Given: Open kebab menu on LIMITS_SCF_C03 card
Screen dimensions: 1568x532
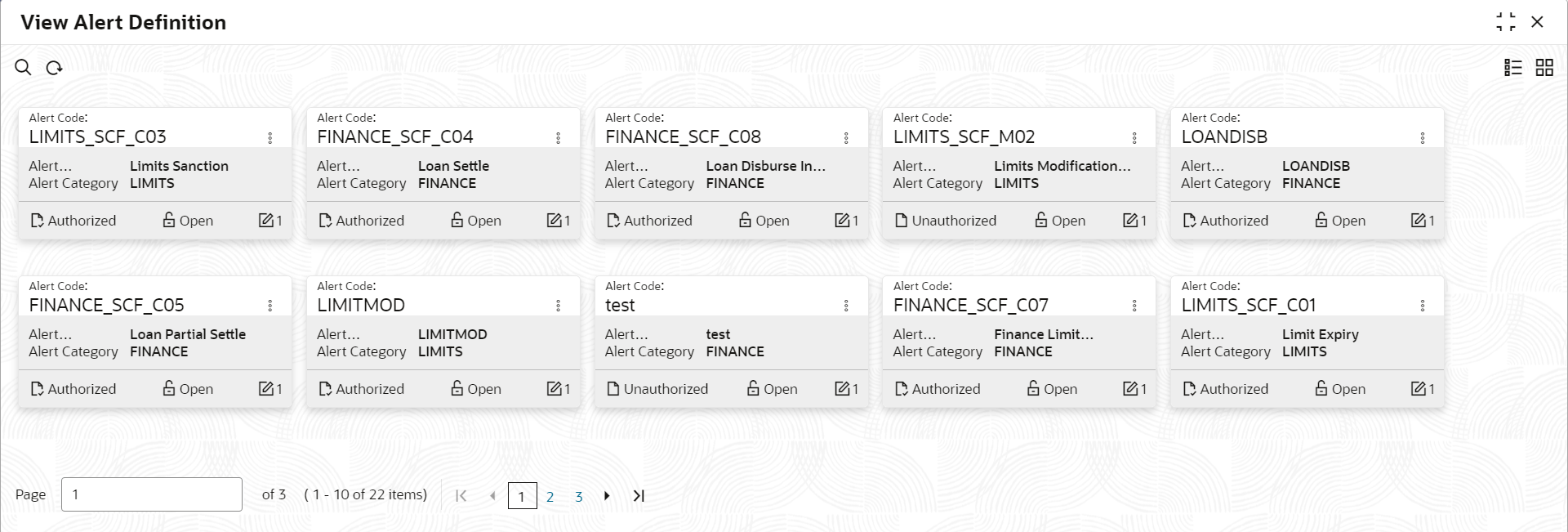Looking at the screenshot, I should pyautogui.click(x=270, y=138).
